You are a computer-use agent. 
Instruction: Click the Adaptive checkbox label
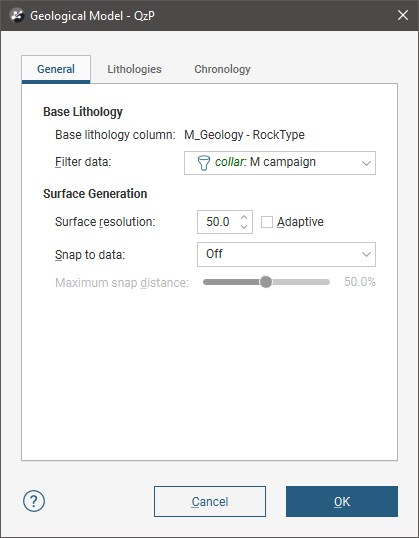pyautogui.click(x=300, y=222)
